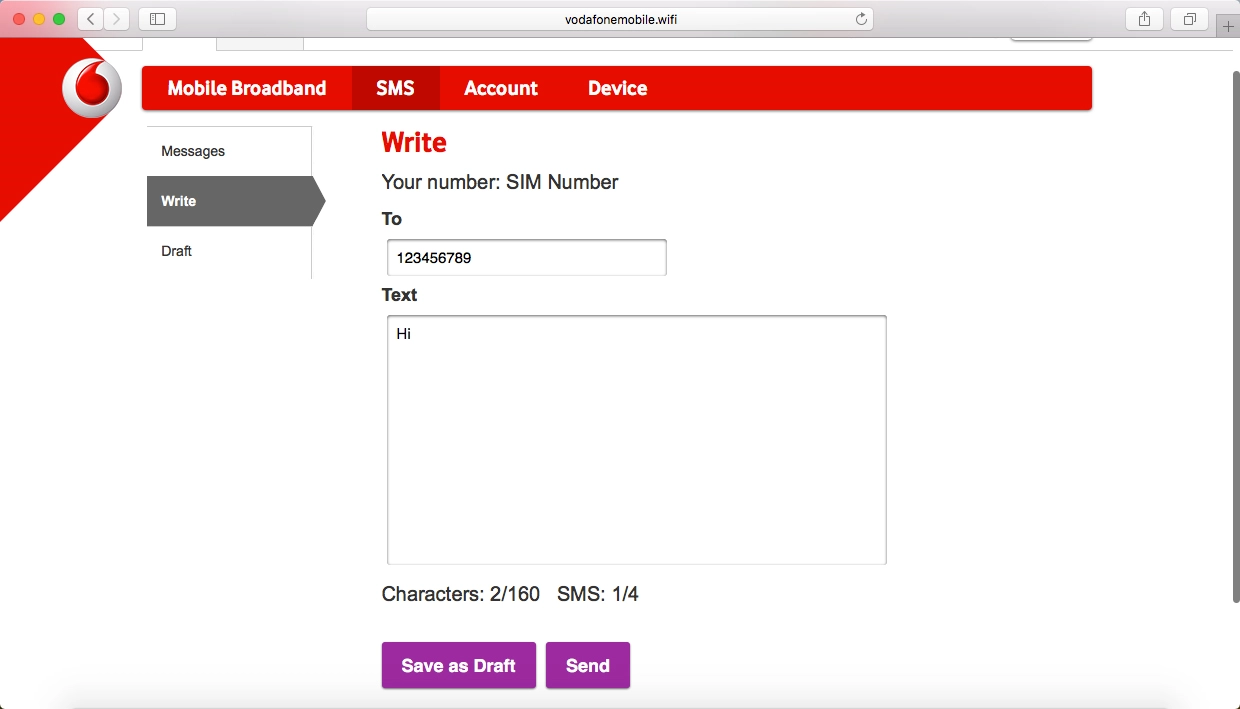Click the Vodafone logo
Screen dimensions: 1240x709
[91, 89]
